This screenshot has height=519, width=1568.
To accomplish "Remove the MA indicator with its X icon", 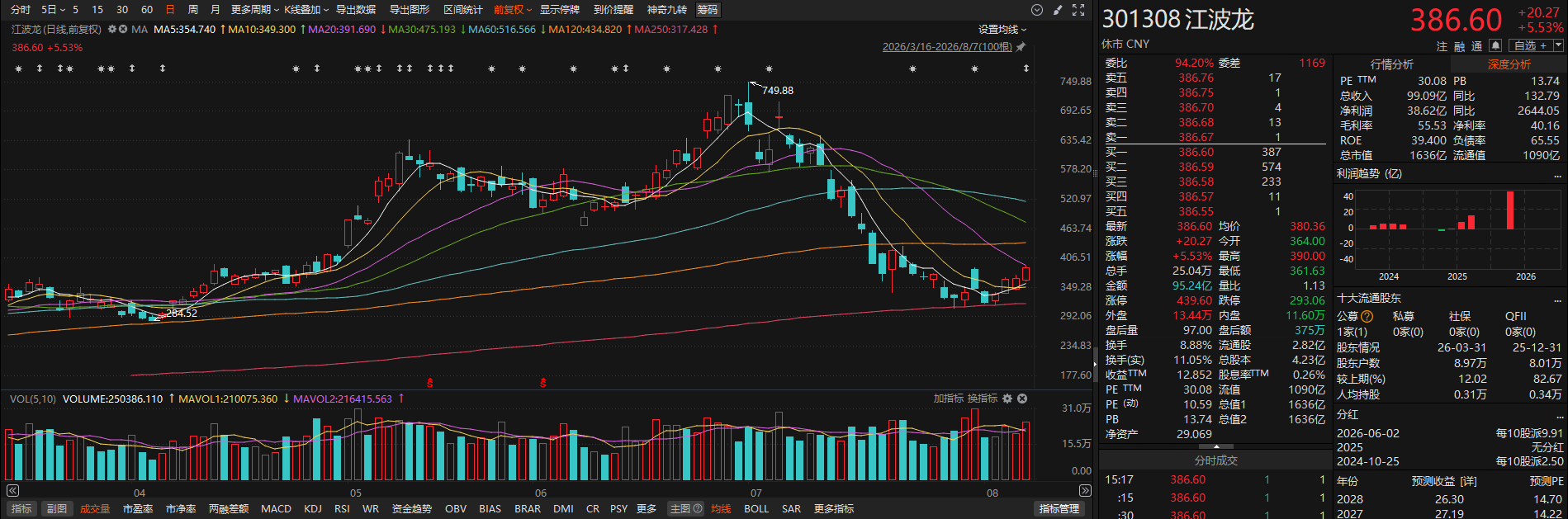I will tap(123, 29).
